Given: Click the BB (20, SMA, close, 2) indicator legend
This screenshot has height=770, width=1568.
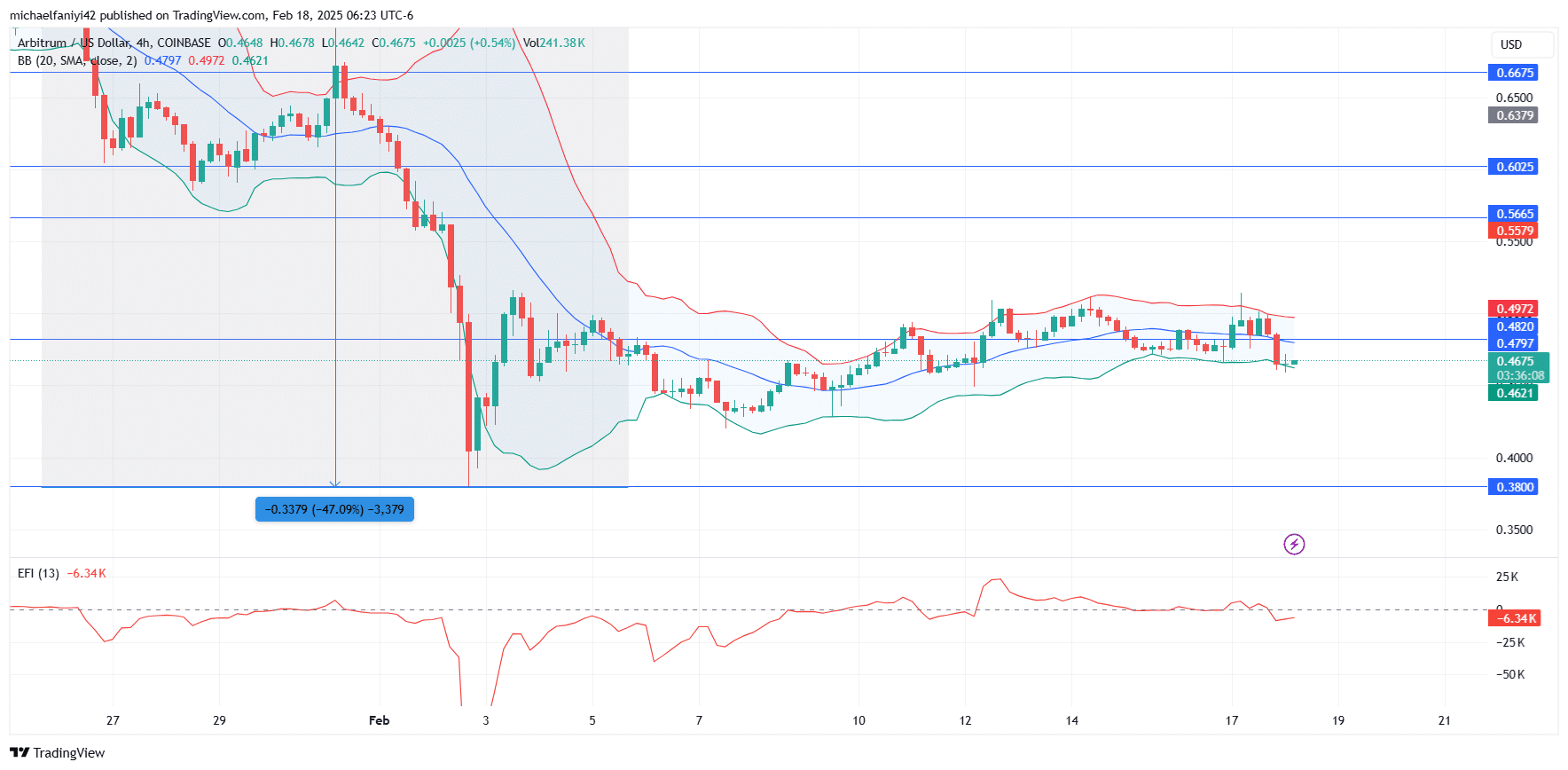Looking at the screenshot, I should click(x=77, y=60).
